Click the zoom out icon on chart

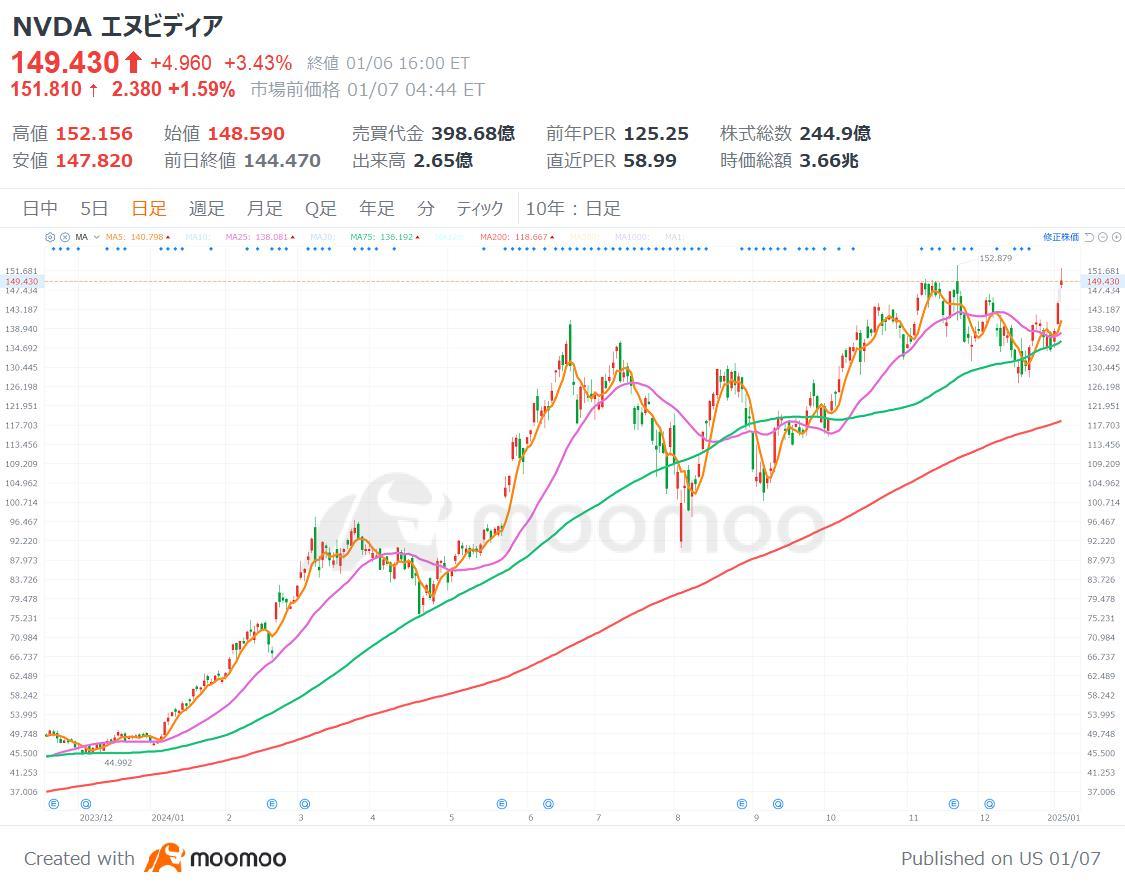pos(1102,237)
